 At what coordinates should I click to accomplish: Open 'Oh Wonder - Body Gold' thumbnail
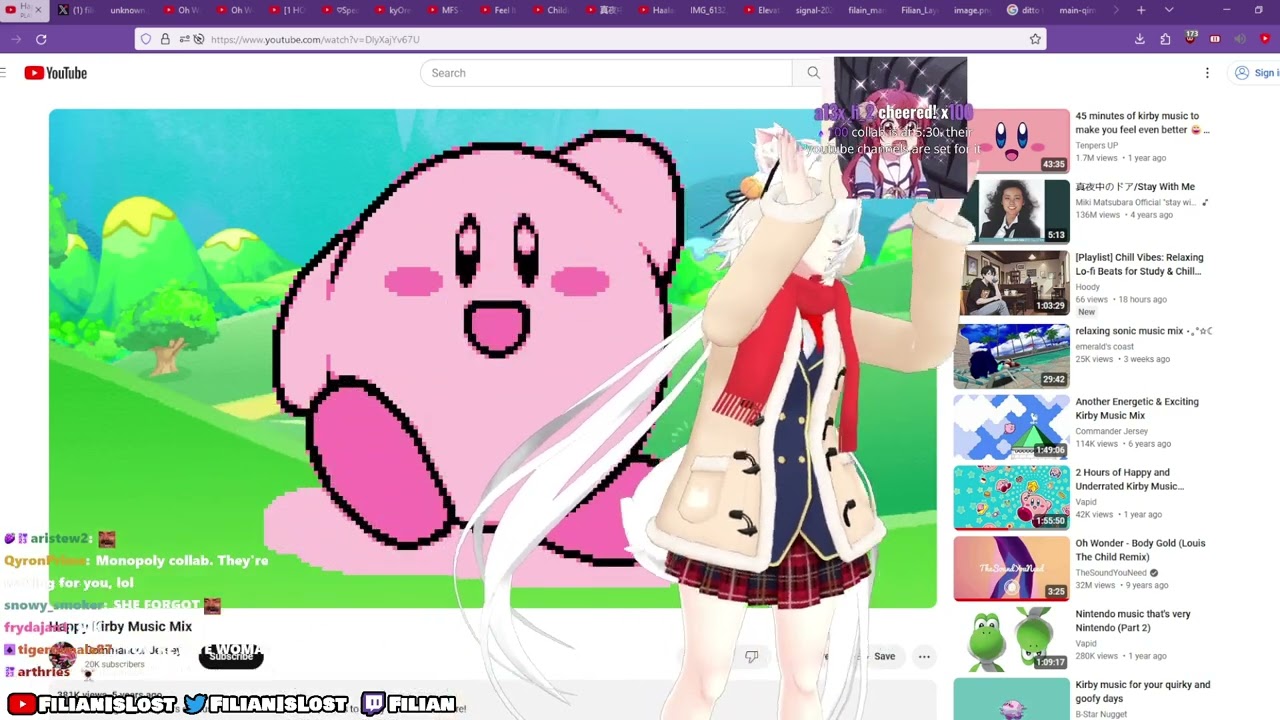[1011, 569]
